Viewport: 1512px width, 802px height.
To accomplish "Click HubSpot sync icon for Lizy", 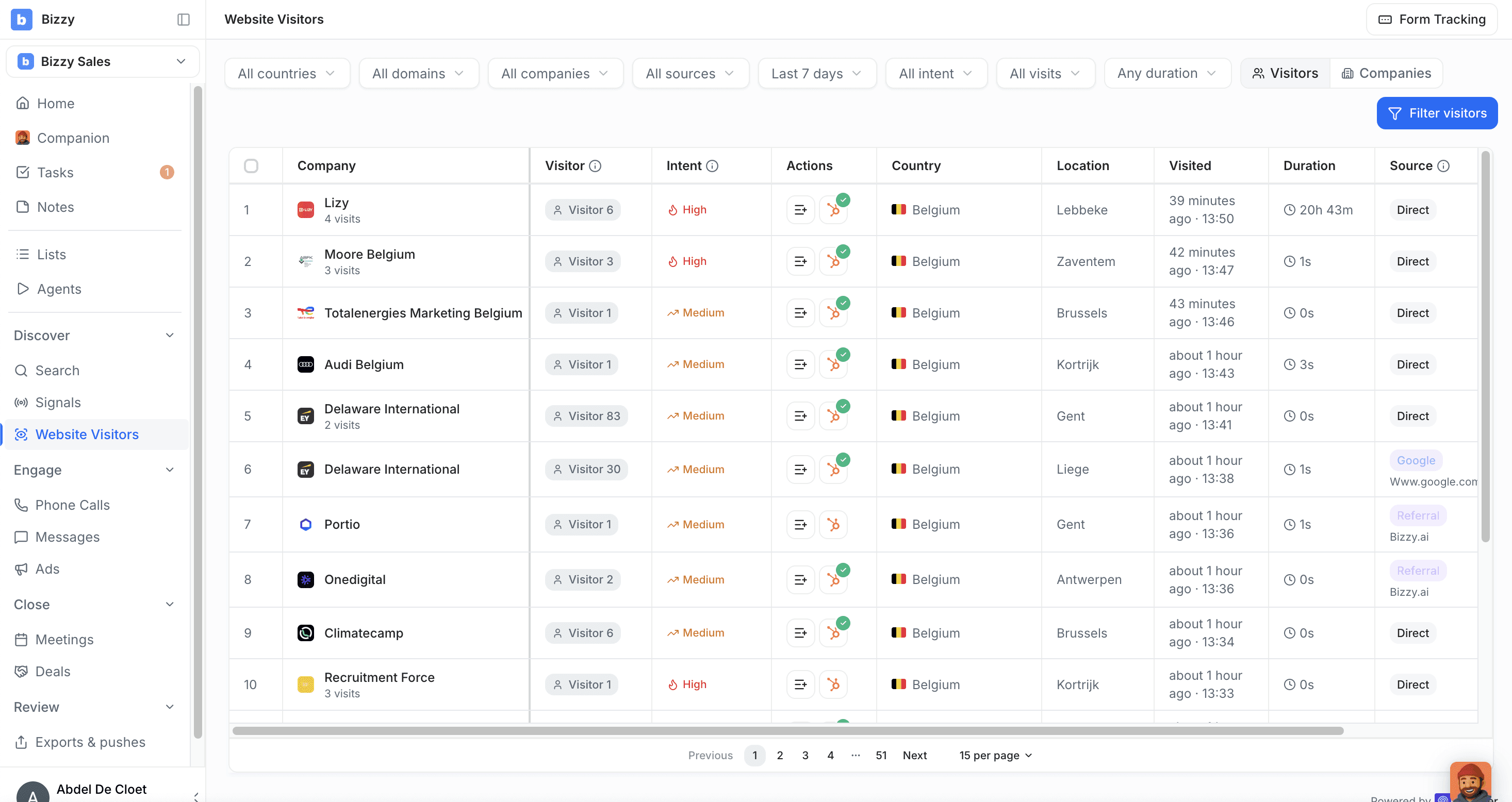I will coord(833,210).
